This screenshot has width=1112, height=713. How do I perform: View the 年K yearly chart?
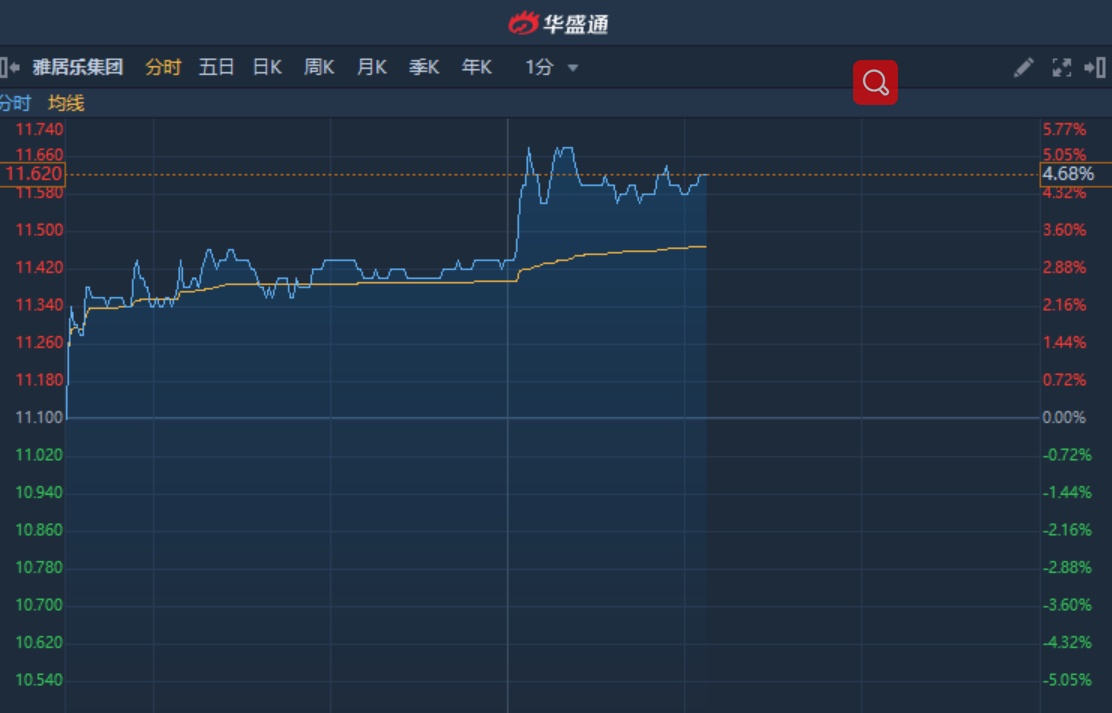[476, 67]
